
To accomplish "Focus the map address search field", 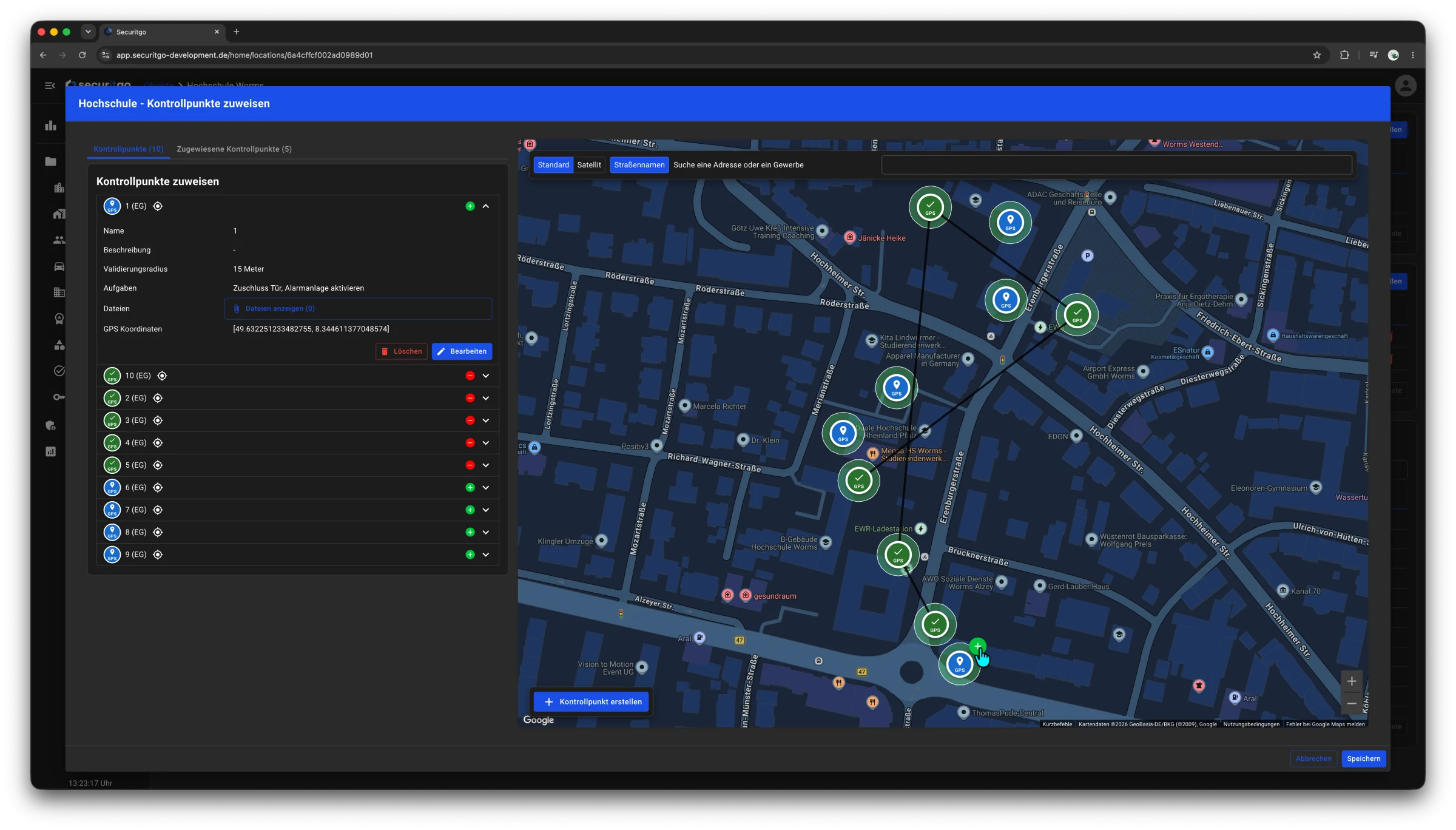I will 1117,165.
